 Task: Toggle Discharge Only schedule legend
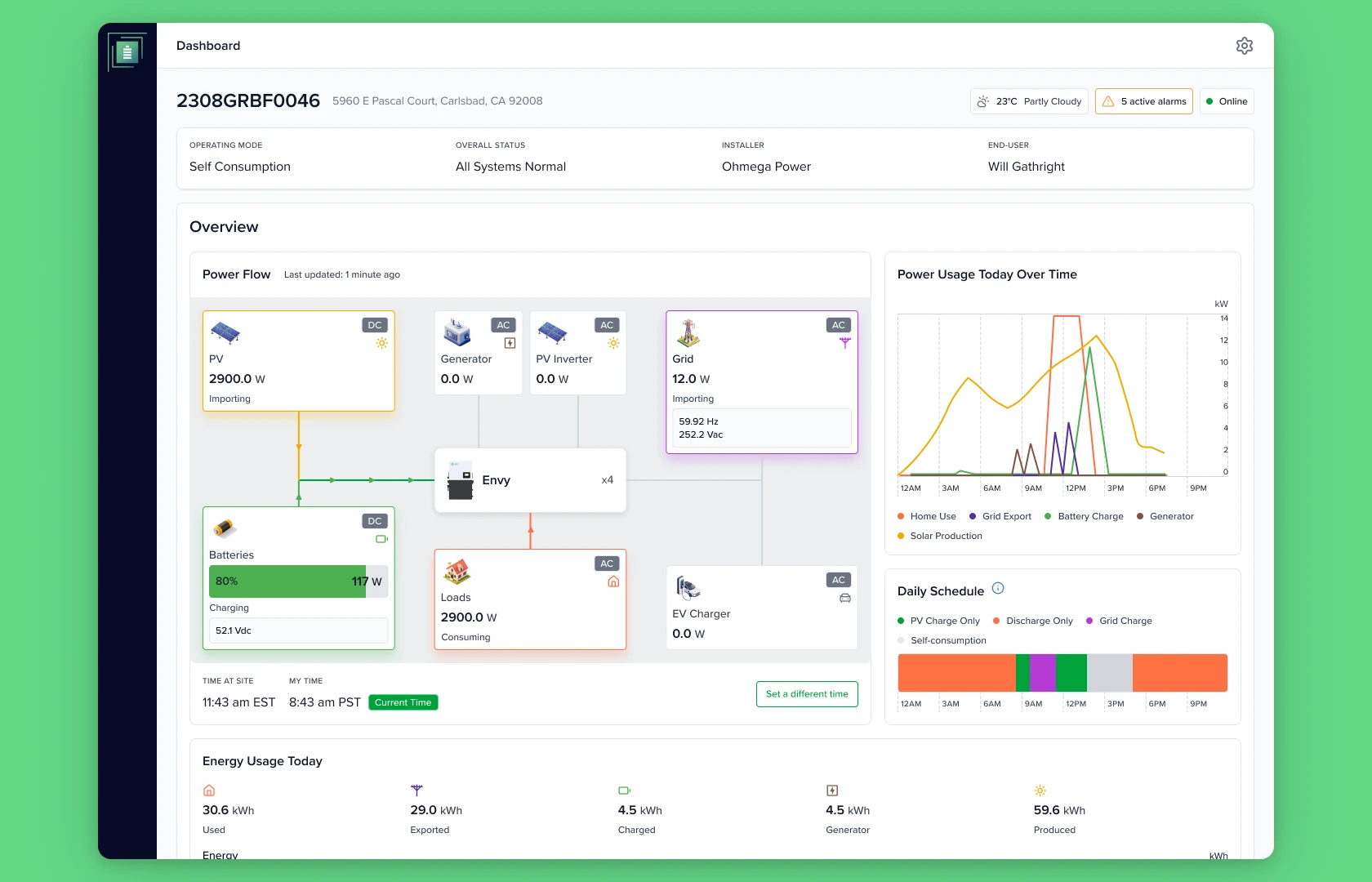point(1033,621)
